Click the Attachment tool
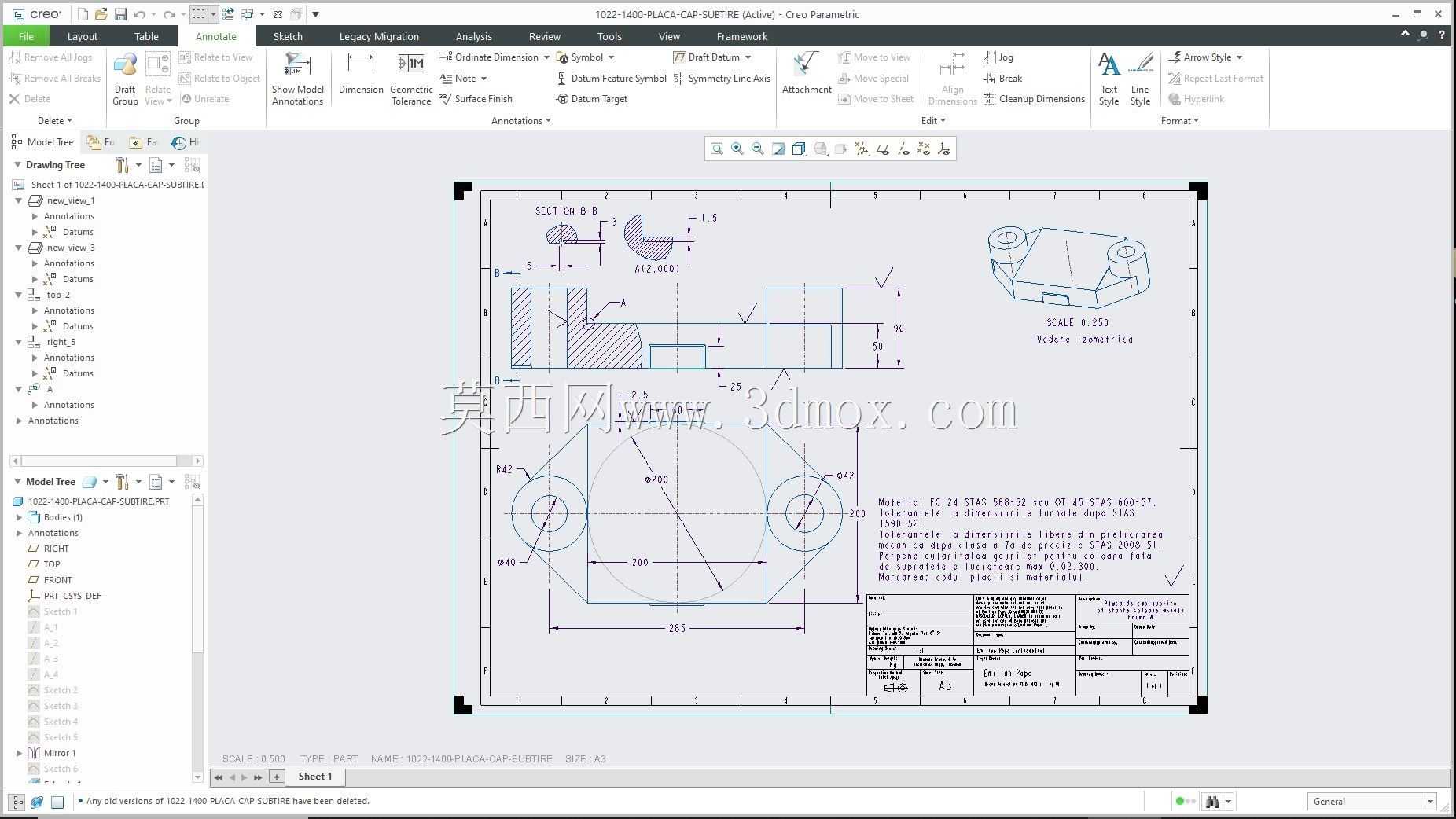1456x819 pixels. pos(807,74)
